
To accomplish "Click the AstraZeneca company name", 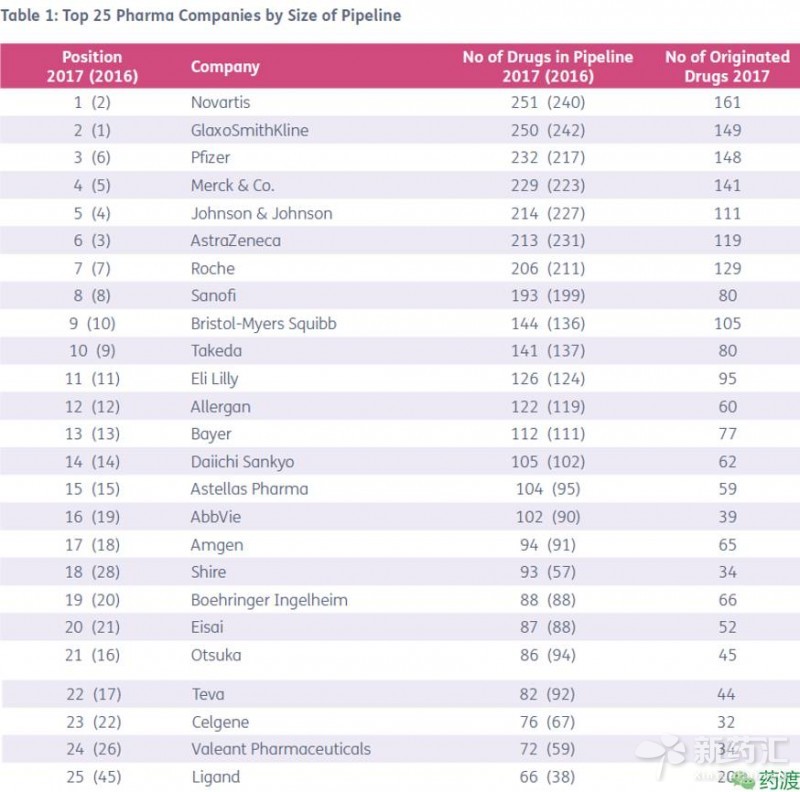I will click(235, 240).
